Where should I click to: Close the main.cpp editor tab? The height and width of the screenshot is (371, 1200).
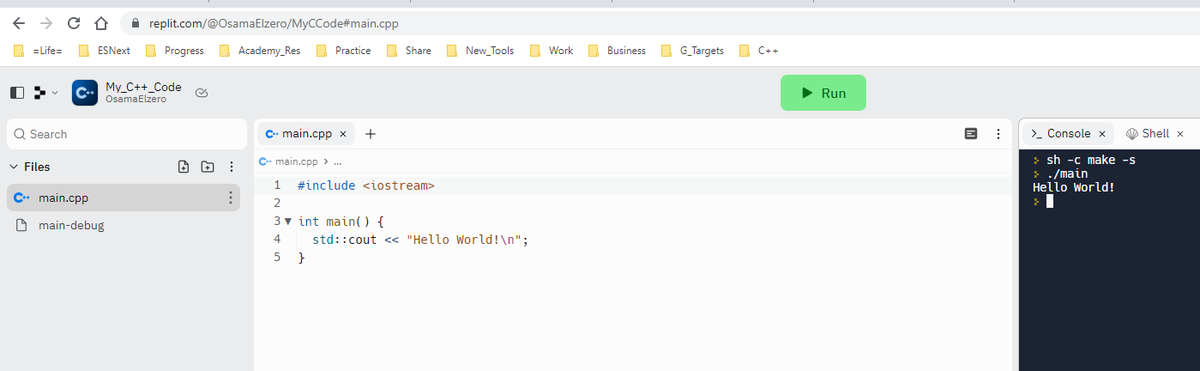coord(343,134)
